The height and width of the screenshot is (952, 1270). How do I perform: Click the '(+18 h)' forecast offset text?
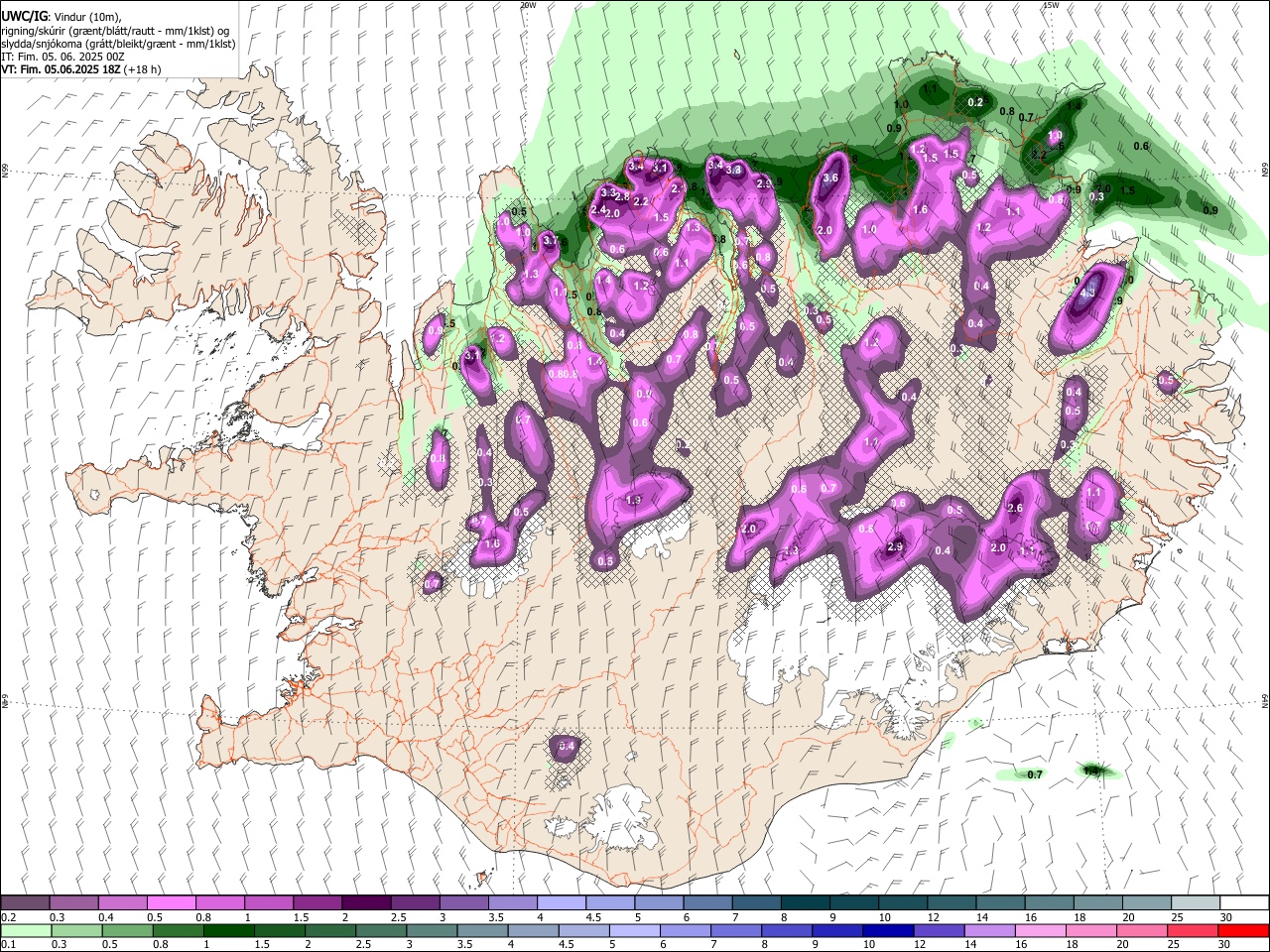(x=143, y=69)
